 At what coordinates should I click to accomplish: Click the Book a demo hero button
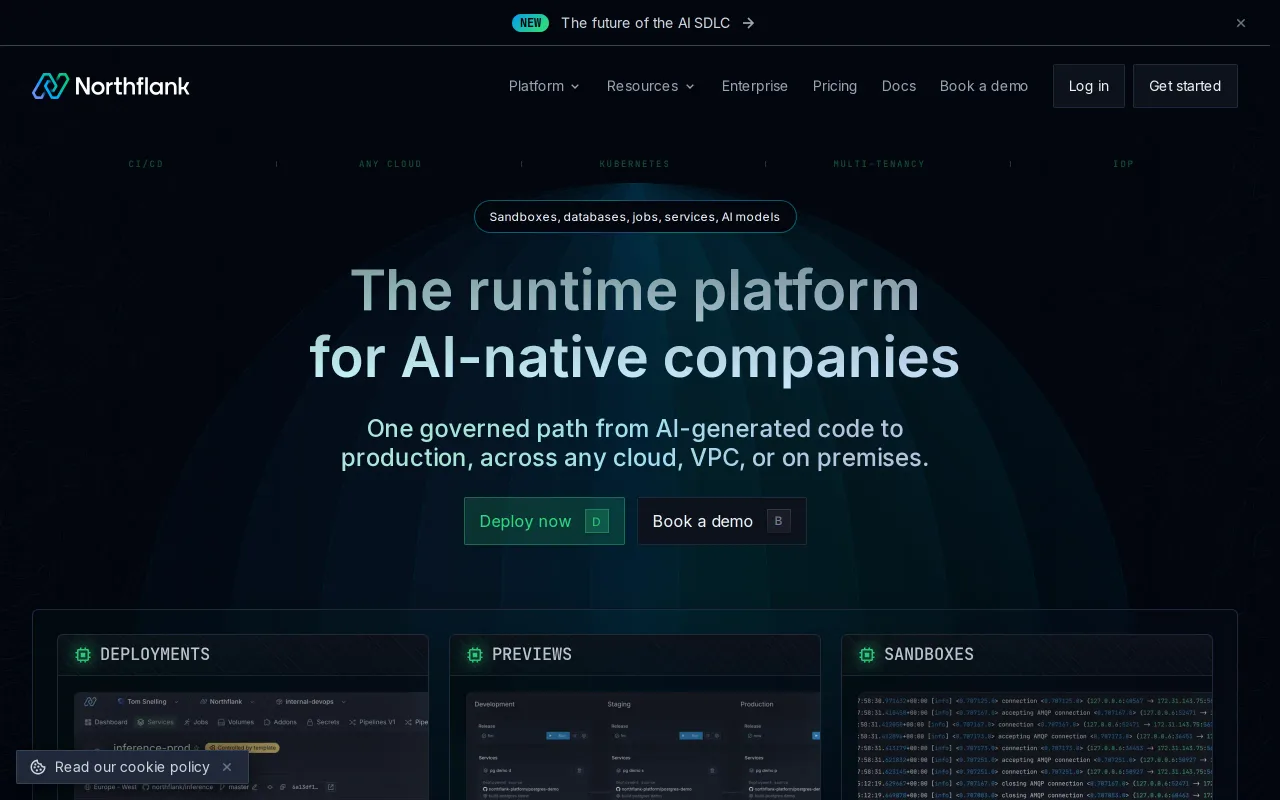point(722,521)
